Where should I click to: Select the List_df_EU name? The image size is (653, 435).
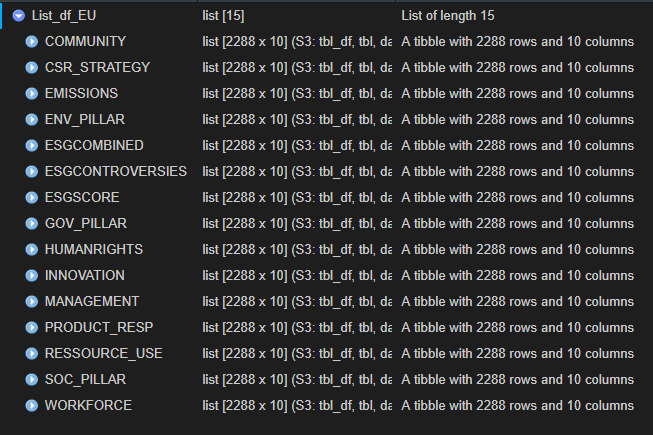[64, 16]
